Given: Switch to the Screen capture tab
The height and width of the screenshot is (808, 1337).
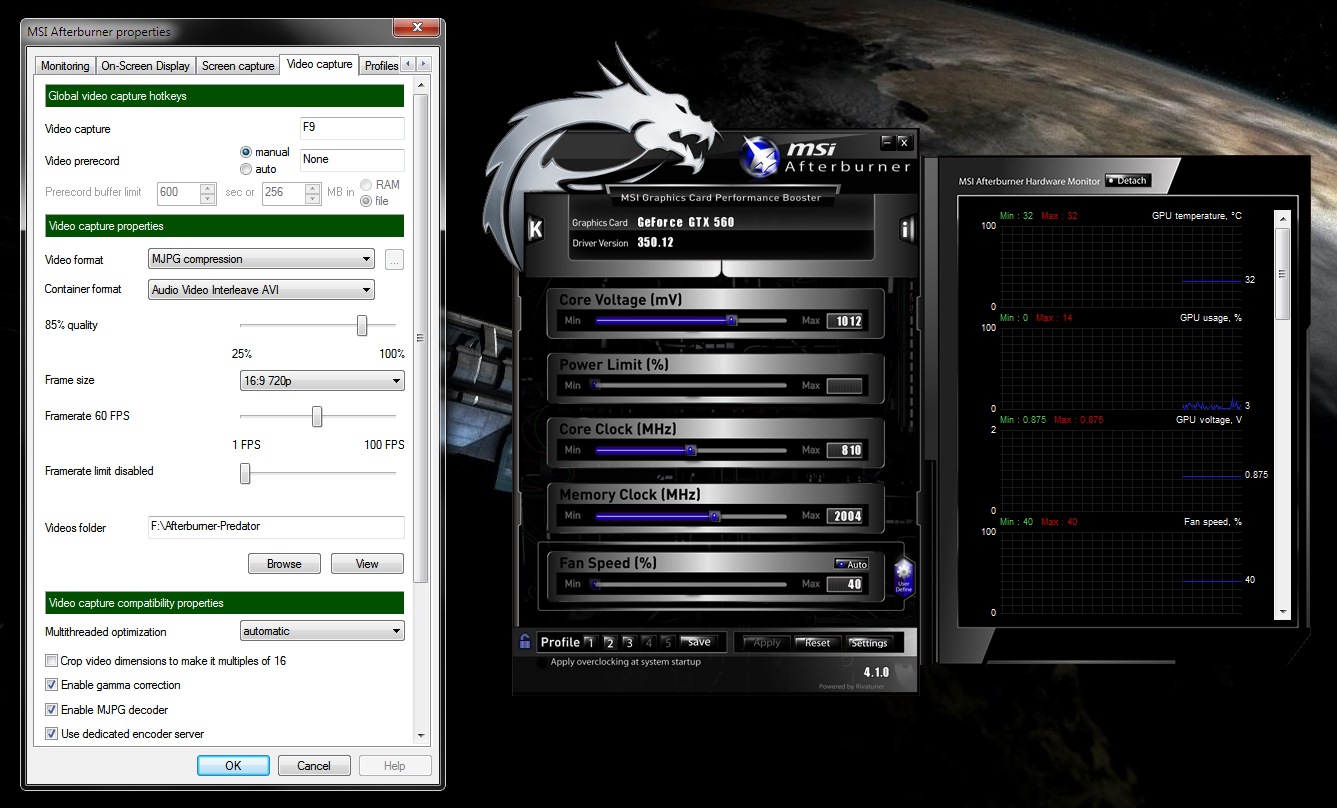Looking at the screenshot, I should (x=238, y=66).
